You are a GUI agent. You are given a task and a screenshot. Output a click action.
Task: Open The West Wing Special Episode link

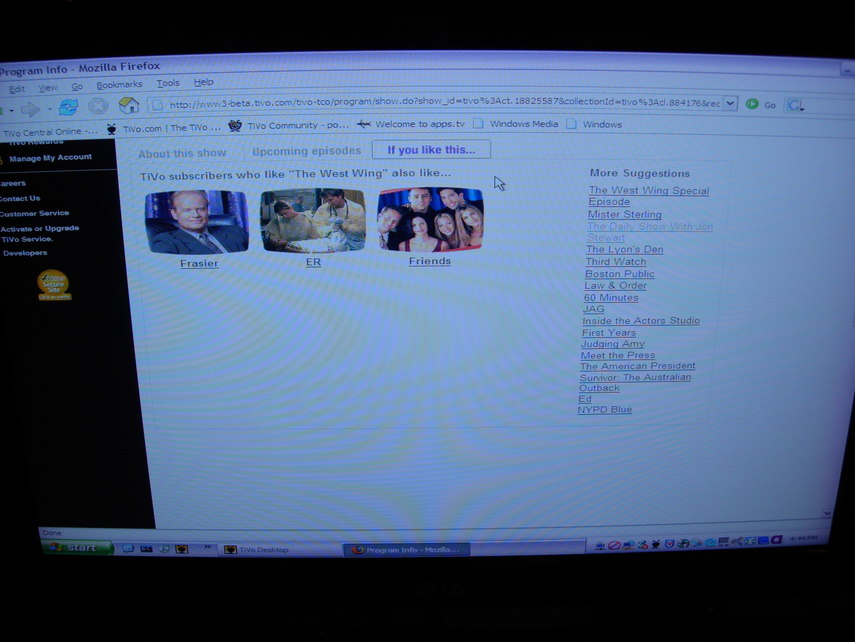(x=648, y=196)
